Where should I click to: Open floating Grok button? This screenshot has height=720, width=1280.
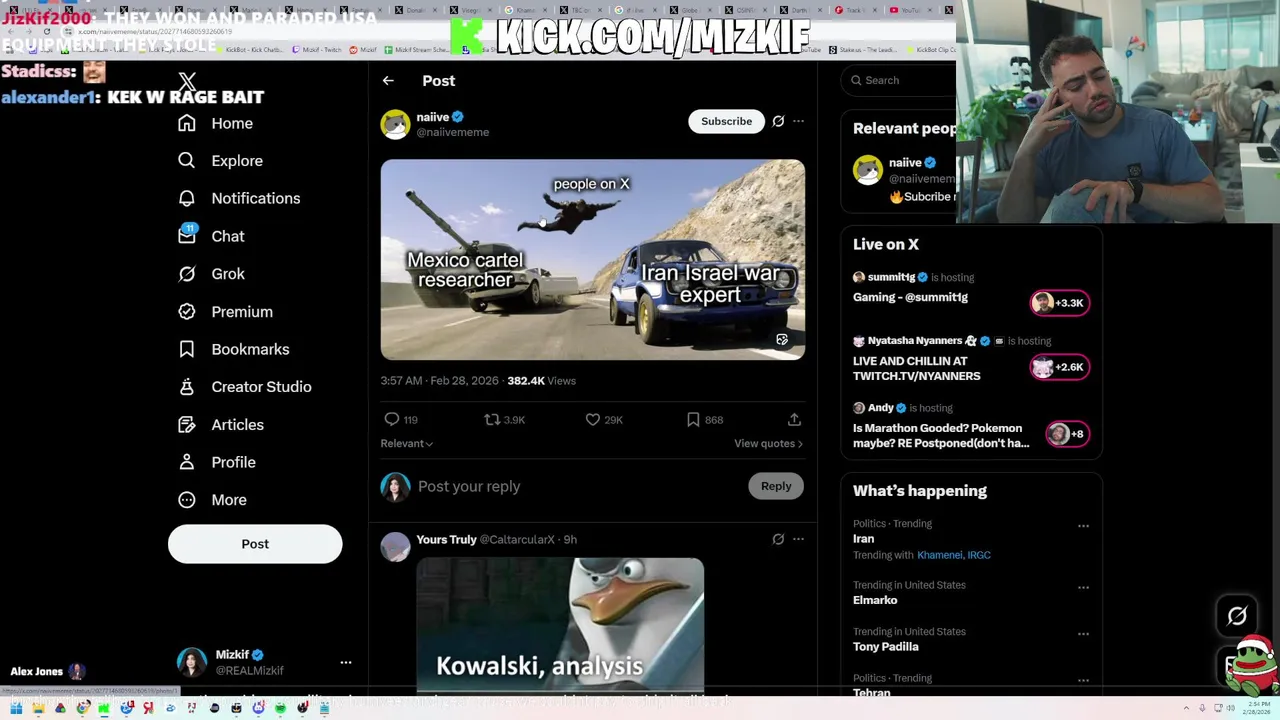[1237, 617]
